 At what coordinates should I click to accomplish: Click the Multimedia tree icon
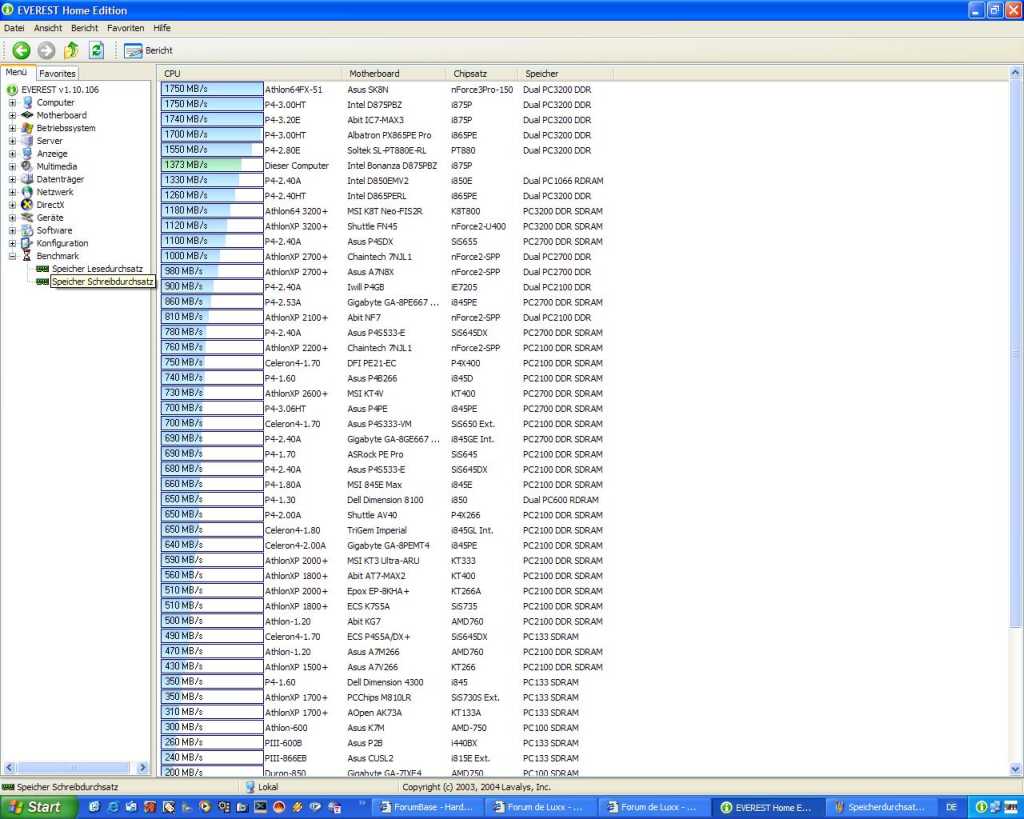27,166
